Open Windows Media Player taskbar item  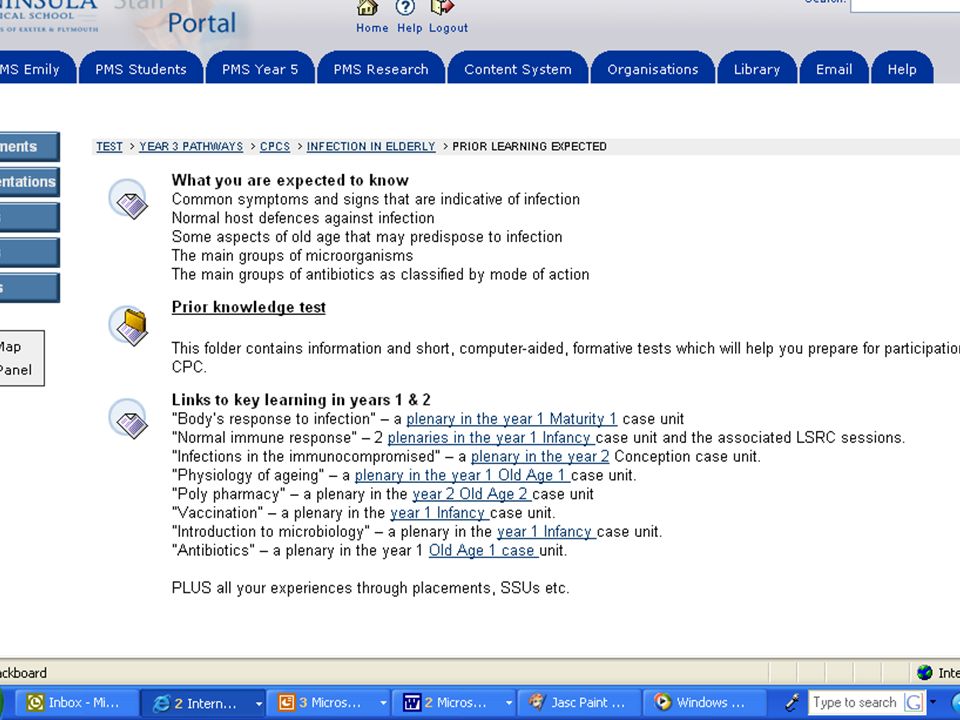tap(704, 703)
